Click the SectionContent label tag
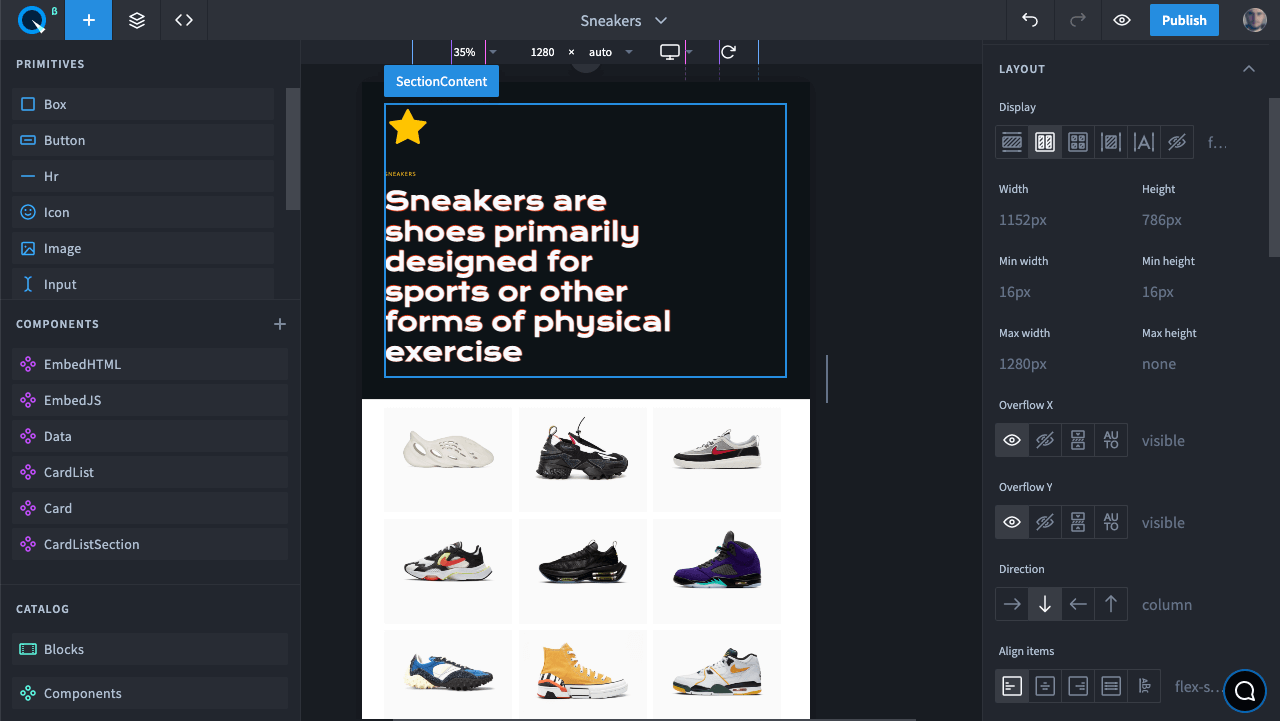Viewport: 1280px width, 721px height. [x=441, y=81]
